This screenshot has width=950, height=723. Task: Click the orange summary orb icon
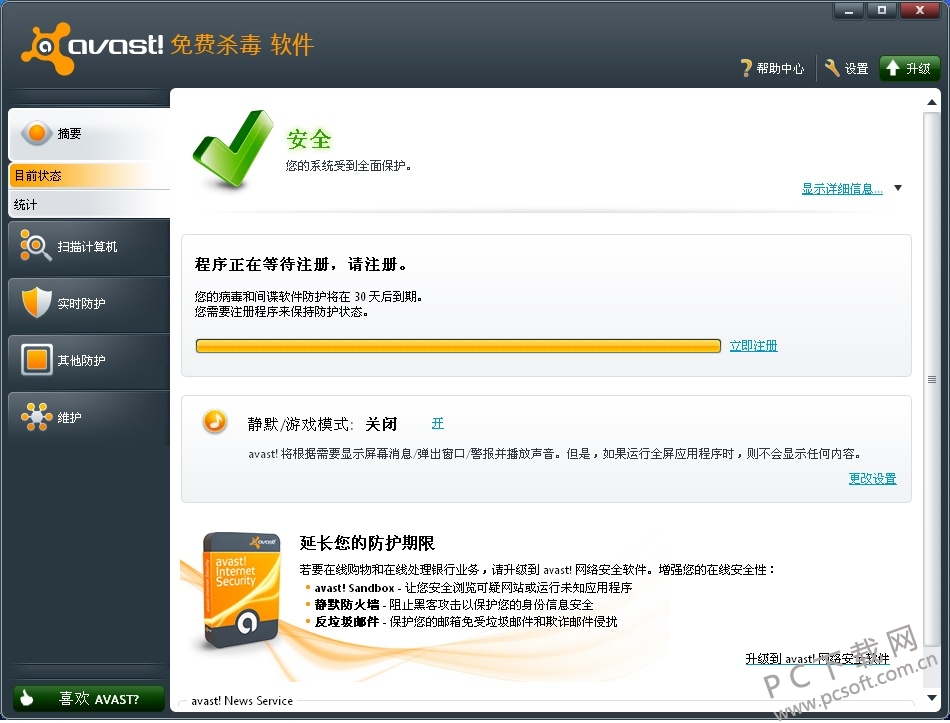pos(36,133)
